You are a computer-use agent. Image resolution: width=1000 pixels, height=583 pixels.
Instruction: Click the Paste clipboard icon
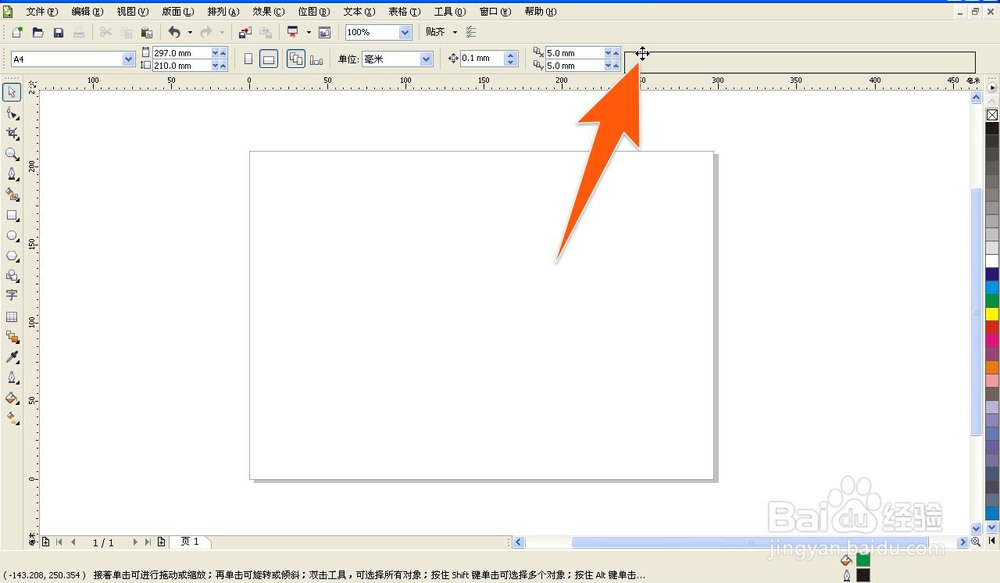pos(147,32)
